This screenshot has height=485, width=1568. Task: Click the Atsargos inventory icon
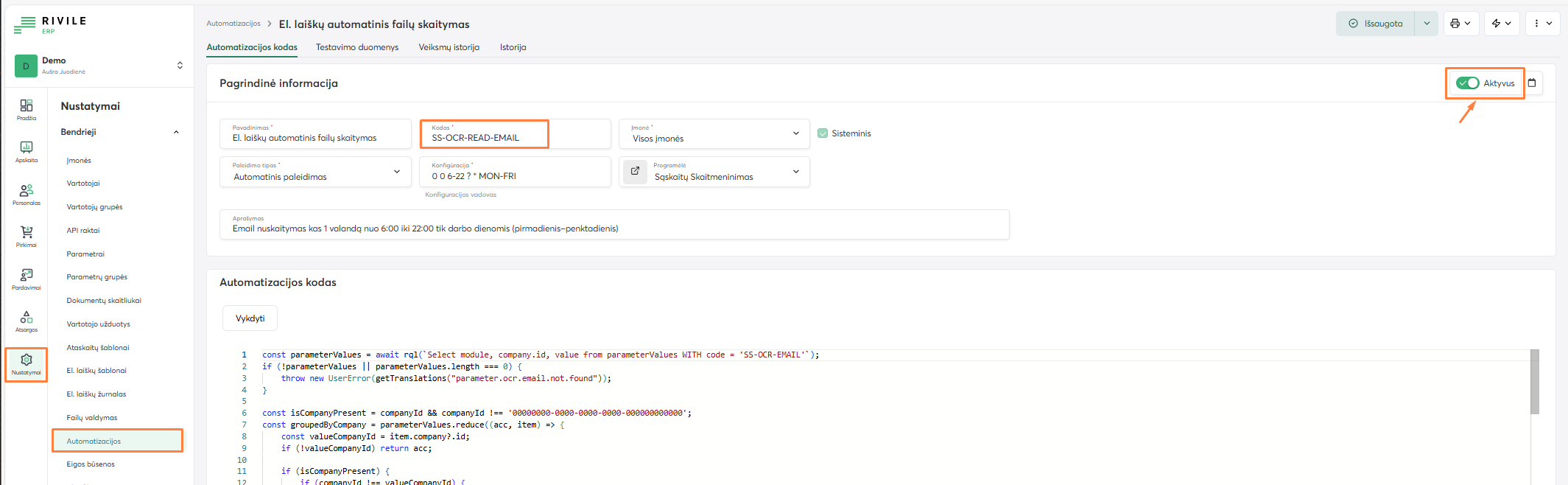click(x=27, y=321)
